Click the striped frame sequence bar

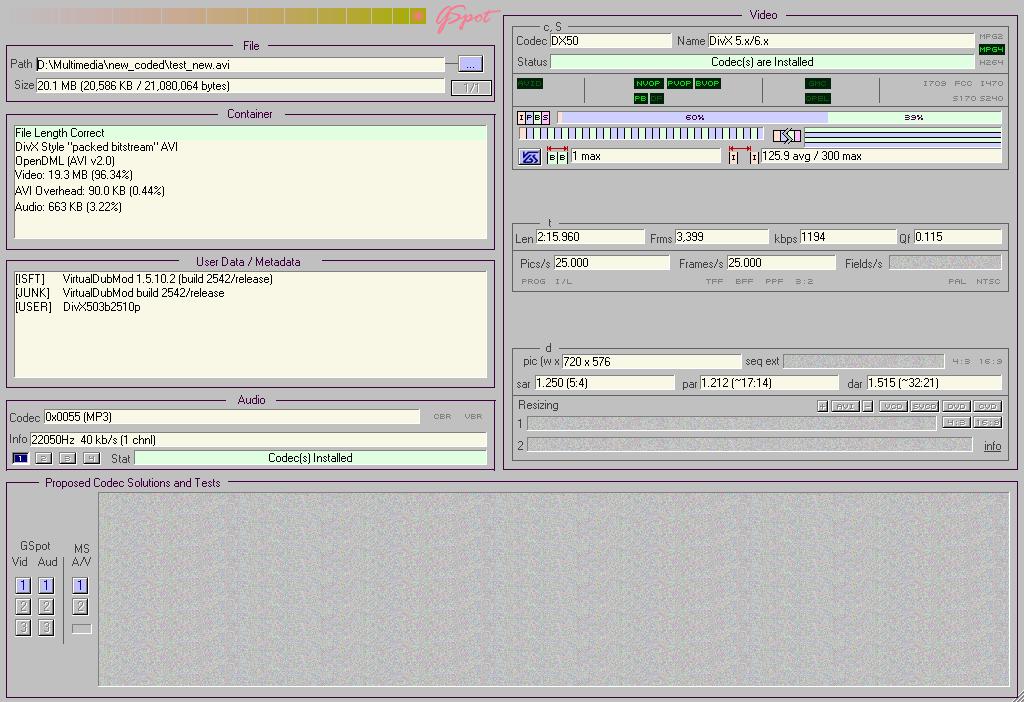641,134
